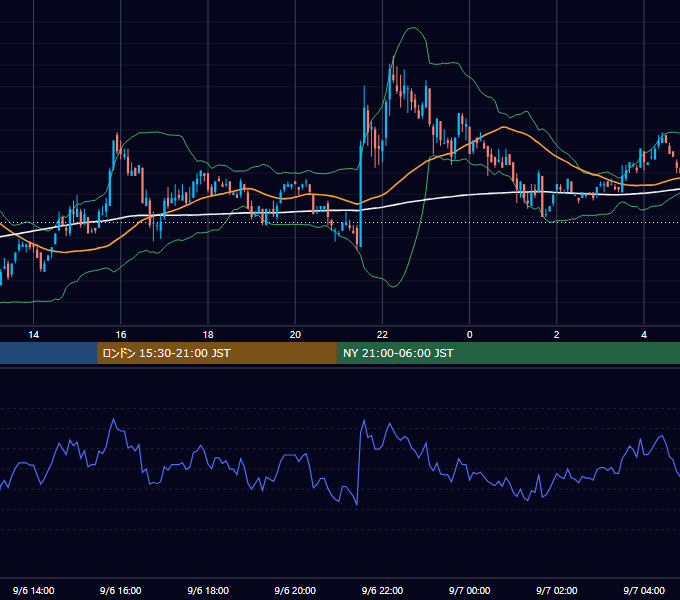Click the hour label 4 on time axis

pyautogui.click(x=644, y=335)
